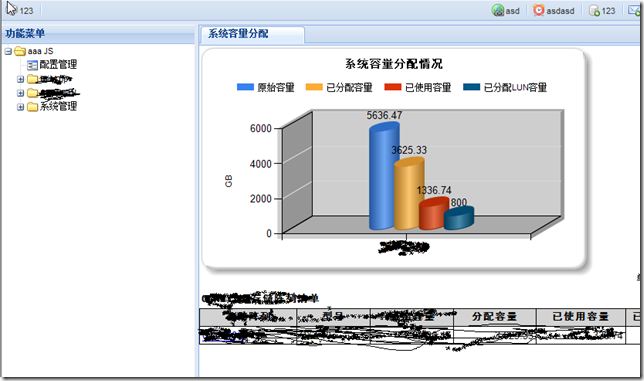
Task: Click the blue 原始容量 legend swatch
Action: coord(245,87)
